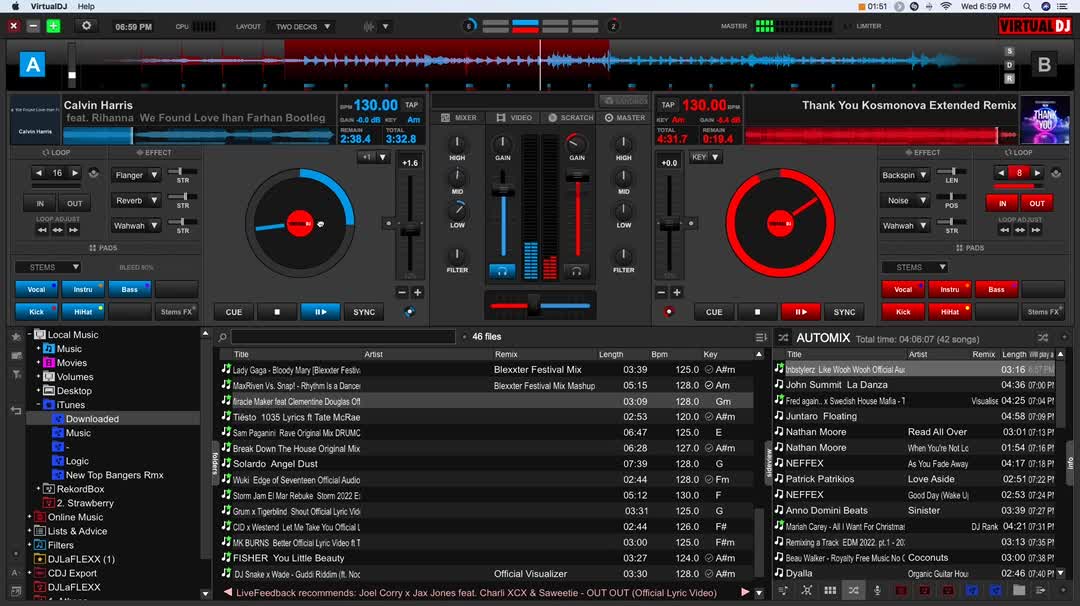
Task: Sort file list by Bpm column
Action: point(659,354)
